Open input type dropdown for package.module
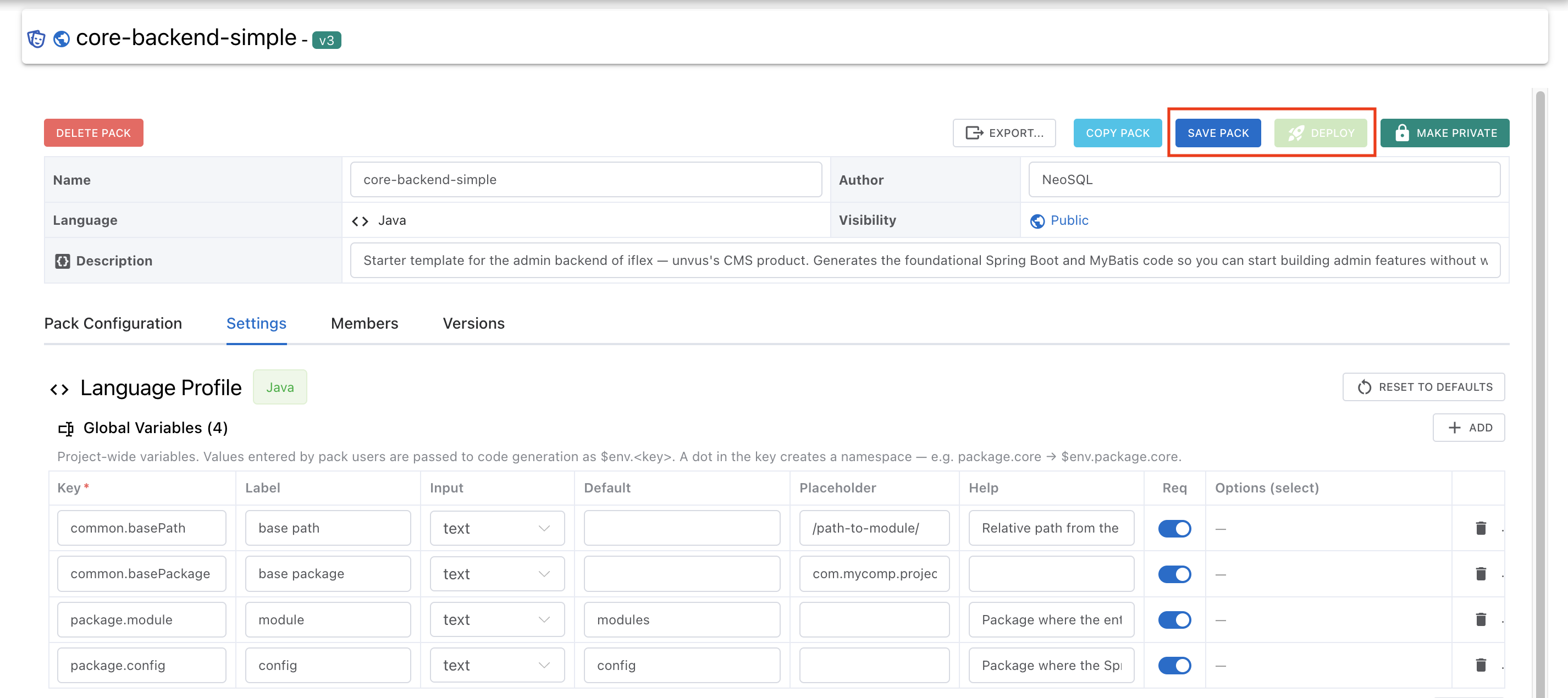Viewport: 1568px width, 698px height. [496, 619]
